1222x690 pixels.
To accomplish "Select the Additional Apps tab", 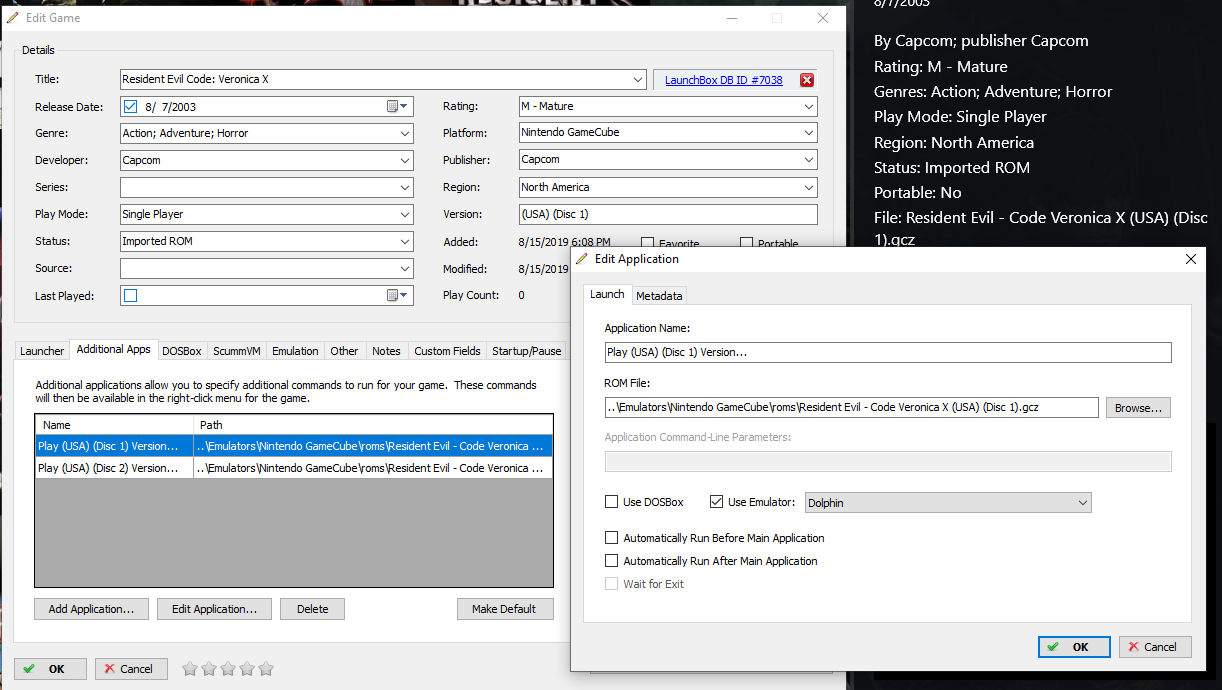I will click(x=114, y=349).
